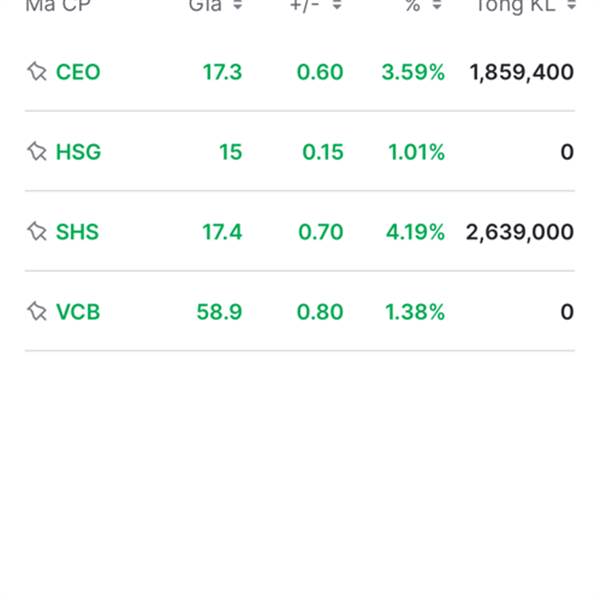600x600 pixels.
Task: Sort list by +/- change arrow
Action: coord(337,6)
